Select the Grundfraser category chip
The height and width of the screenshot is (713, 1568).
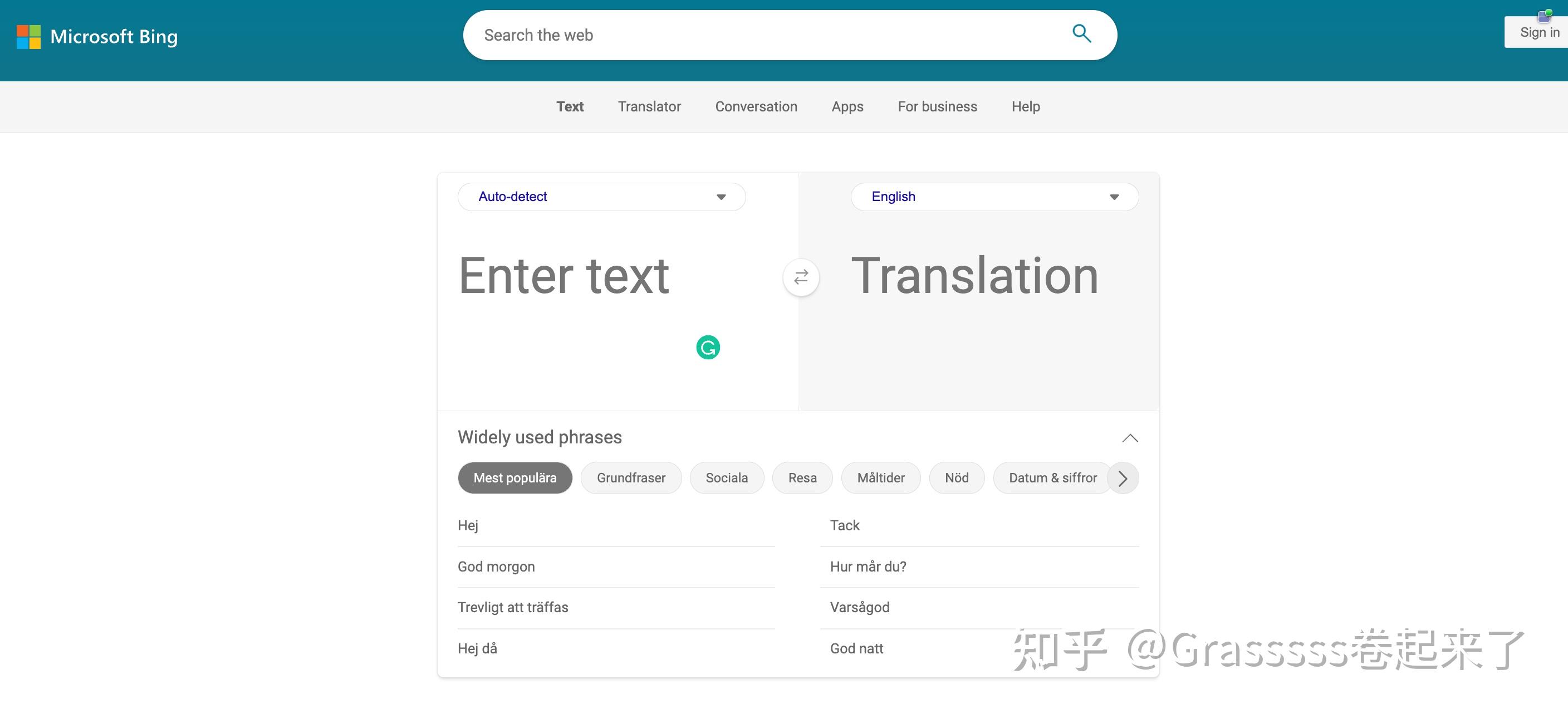(631, 478)
